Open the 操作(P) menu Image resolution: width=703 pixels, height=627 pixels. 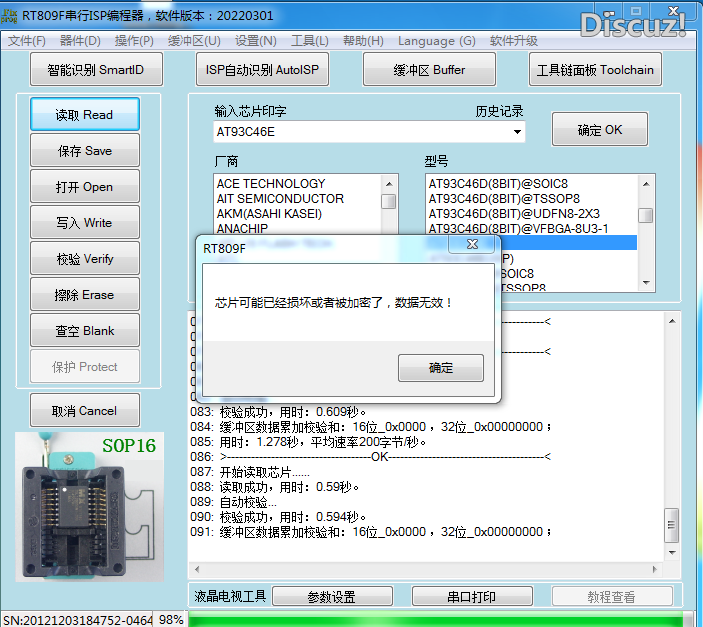pyautogui.click(x=134, y=41)
